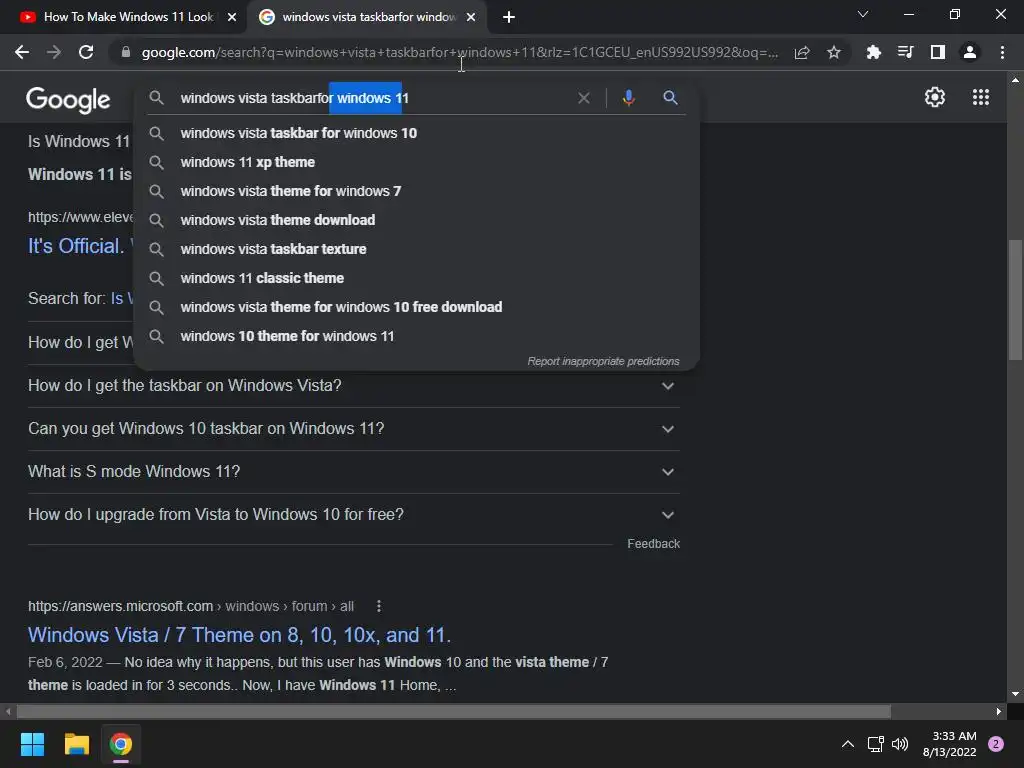
Task: Expand "What is S mode Windows 11?"
Action: click(x=353, y=472)
